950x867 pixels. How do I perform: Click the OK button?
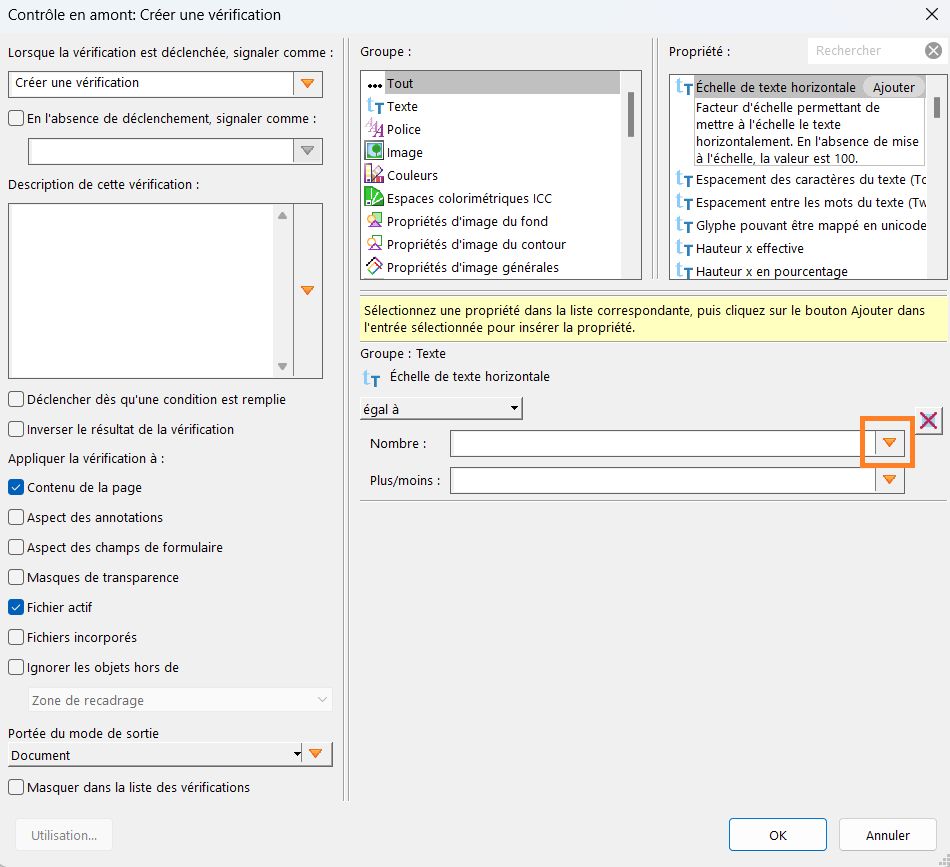click(777, 835)
